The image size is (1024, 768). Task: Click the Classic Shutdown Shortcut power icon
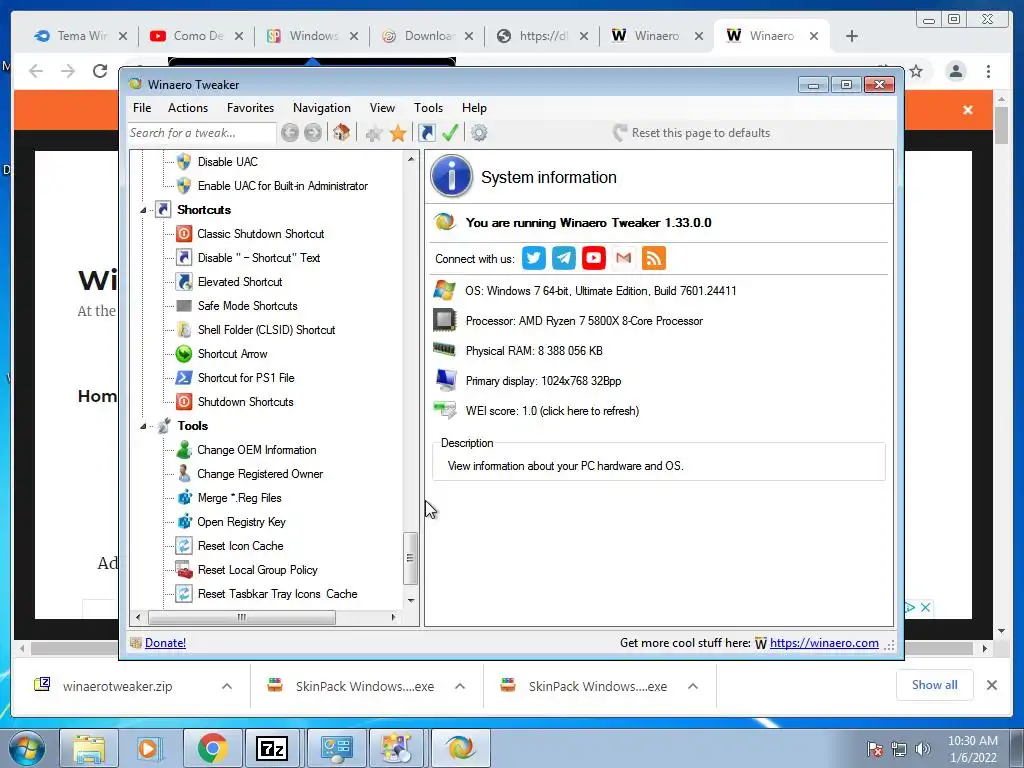click(184, 233)
